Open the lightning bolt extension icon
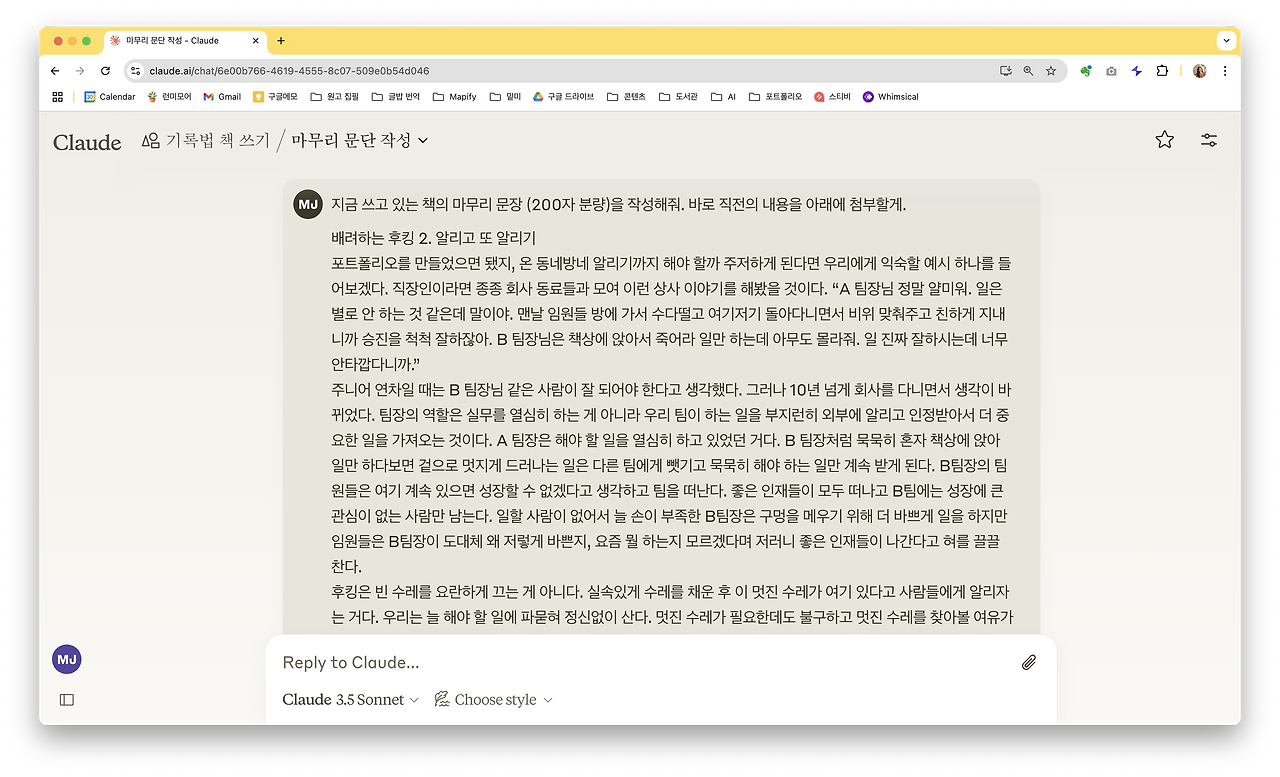1280x777 pixels. pos(1135,71)
